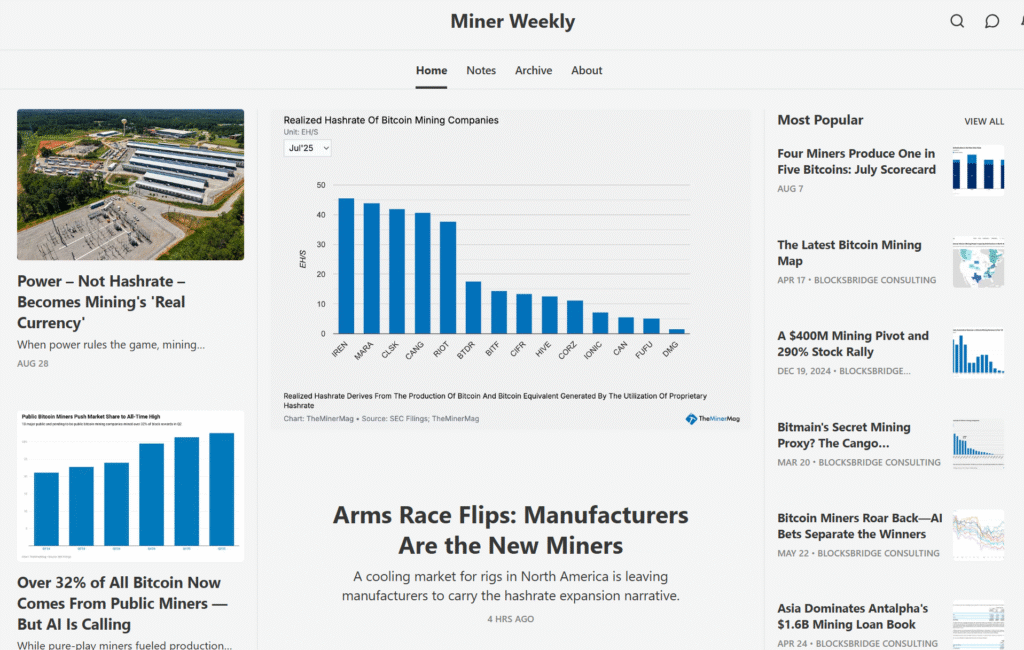Go to TheMinerMag logo in chart footer
The height and width of the screenshot is (650, 1024).
click(x=712, y=419)
